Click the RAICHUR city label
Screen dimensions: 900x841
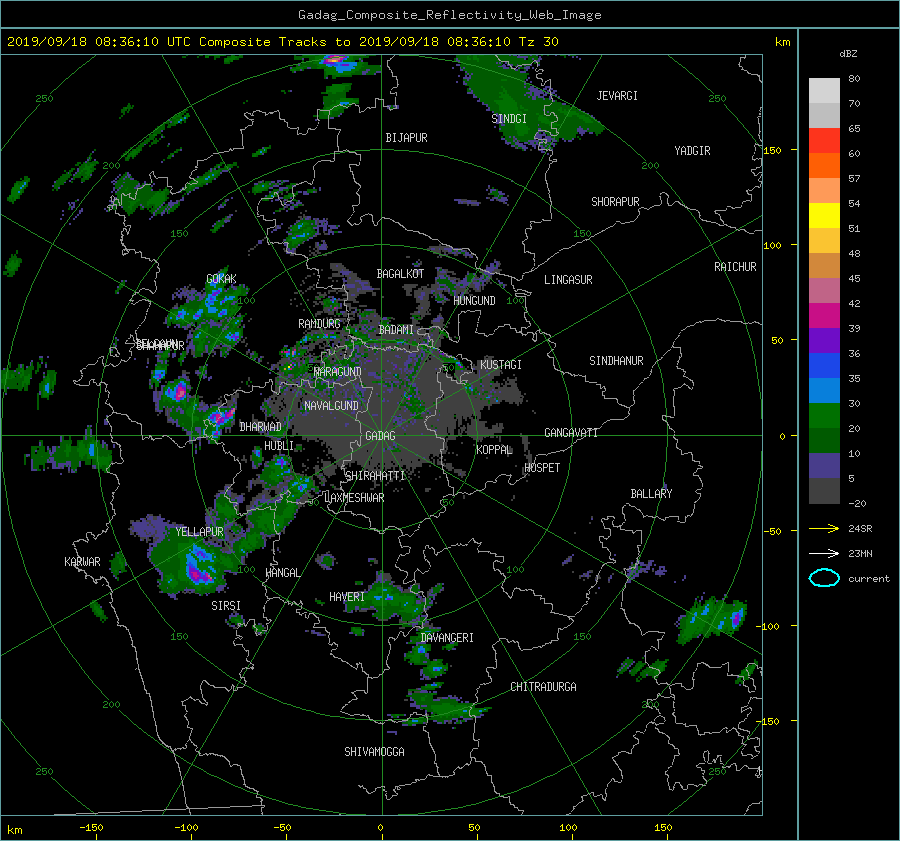pyautogui.click(x=735, y=267)
